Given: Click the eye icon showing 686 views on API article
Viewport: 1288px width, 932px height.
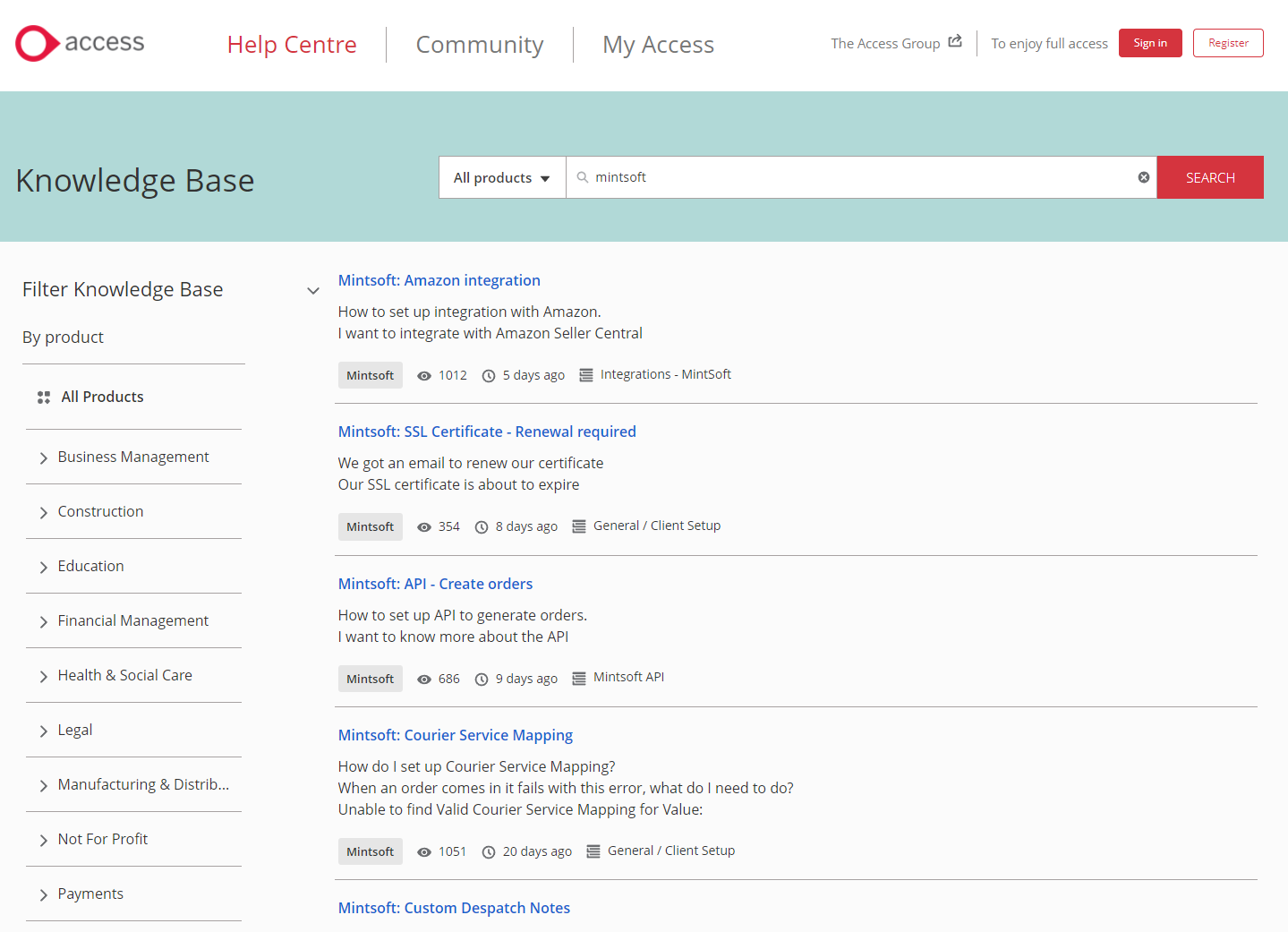Looking at the screenshot, I should (423, 679).
